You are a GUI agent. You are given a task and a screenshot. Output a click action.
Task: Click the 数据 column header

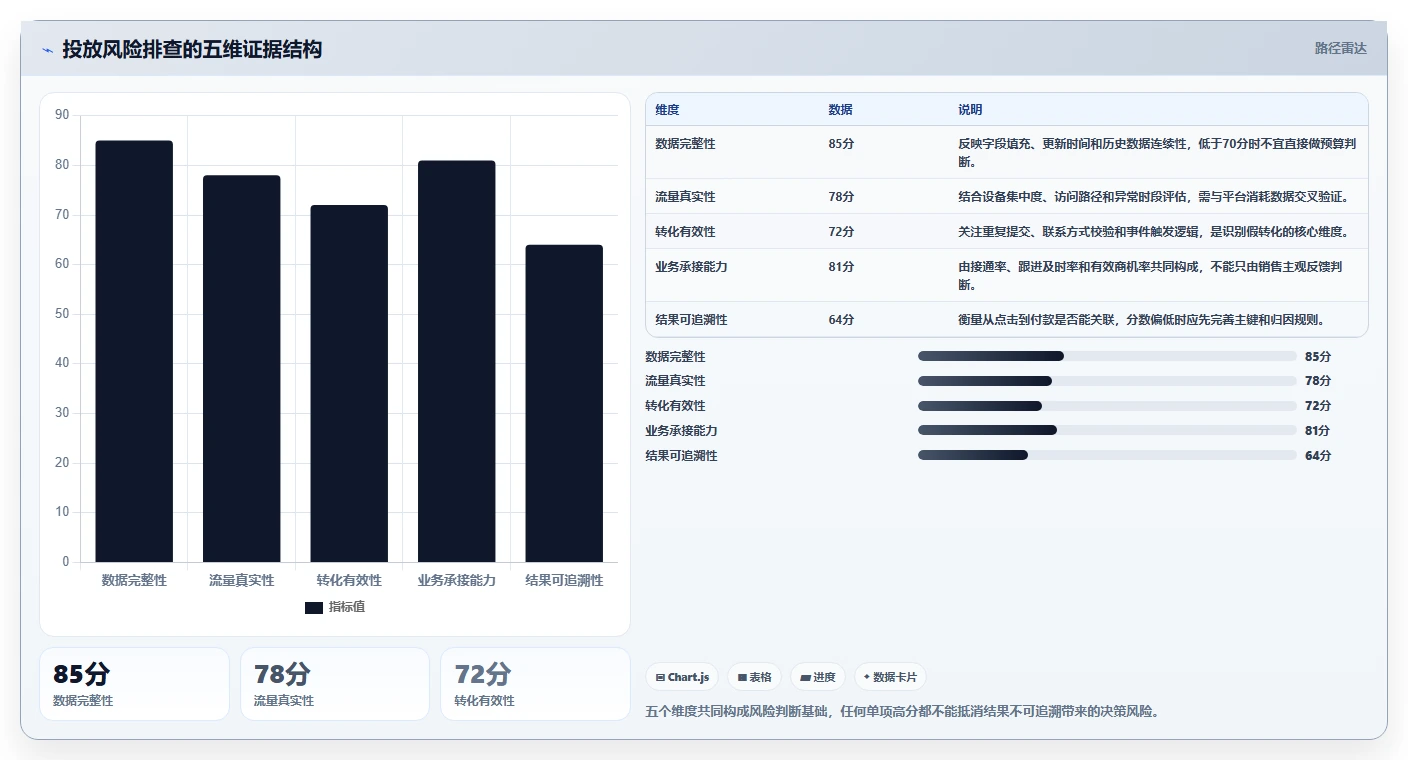tap(841, 110)
